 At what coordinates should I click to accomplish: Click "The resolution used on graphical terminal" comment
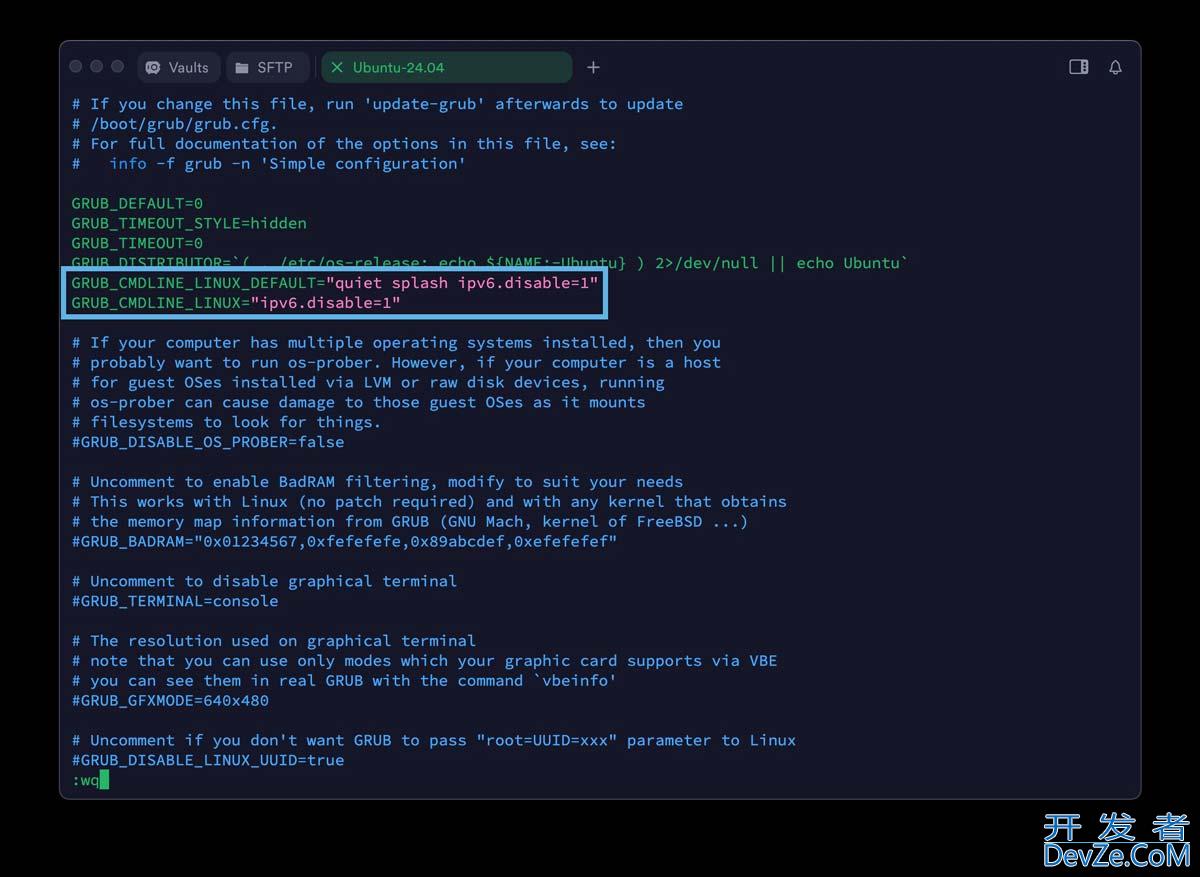pos(274,641)
